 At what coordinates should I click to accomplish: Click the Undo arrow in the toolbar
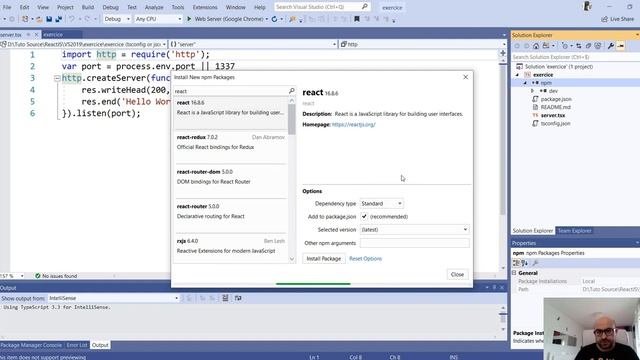click(72, 19)
